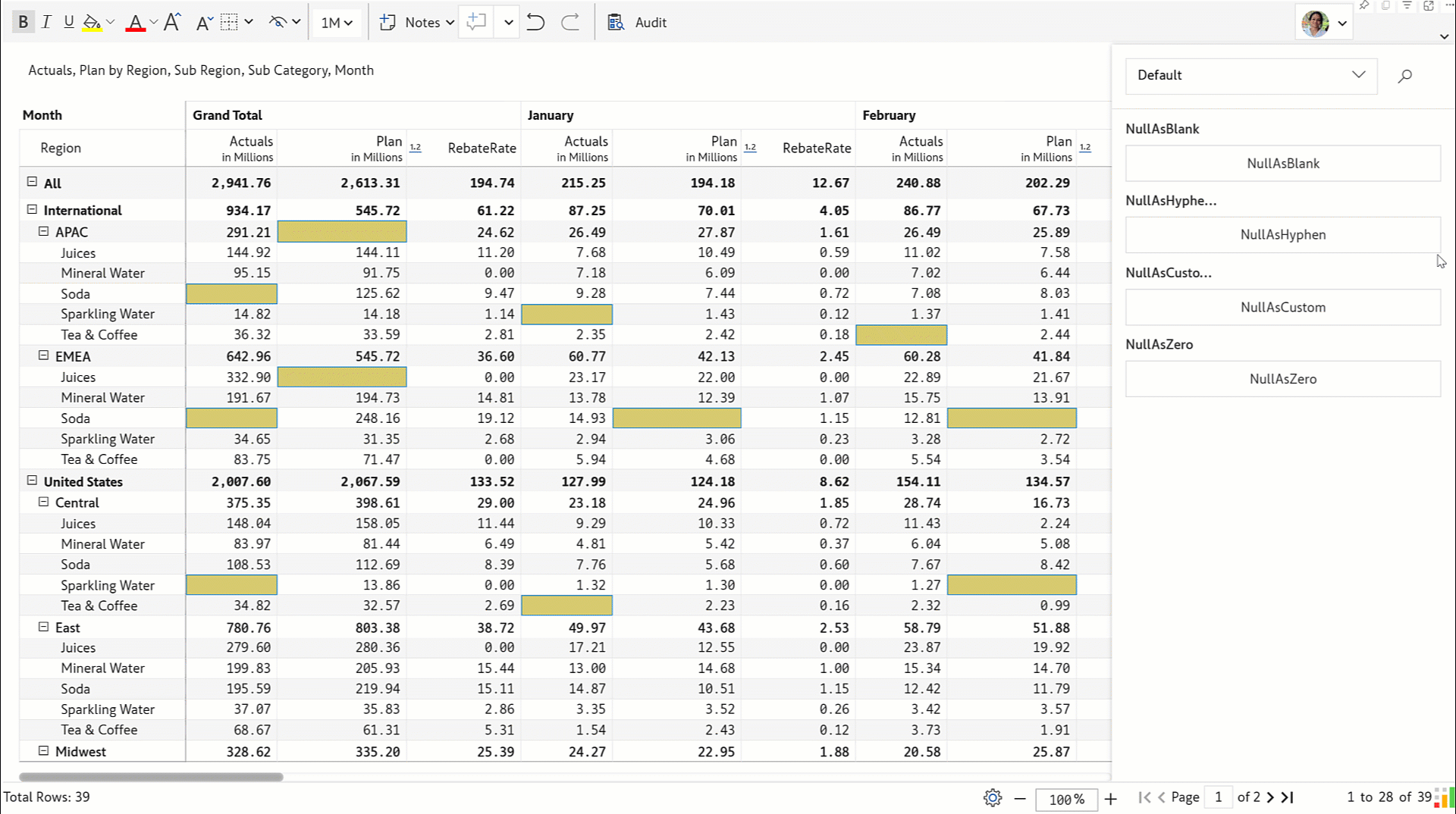The height and width of the screenshot is (814, 1456).
Task: Toggle bold formatting in the toolbar
Action: pos(23,22)
